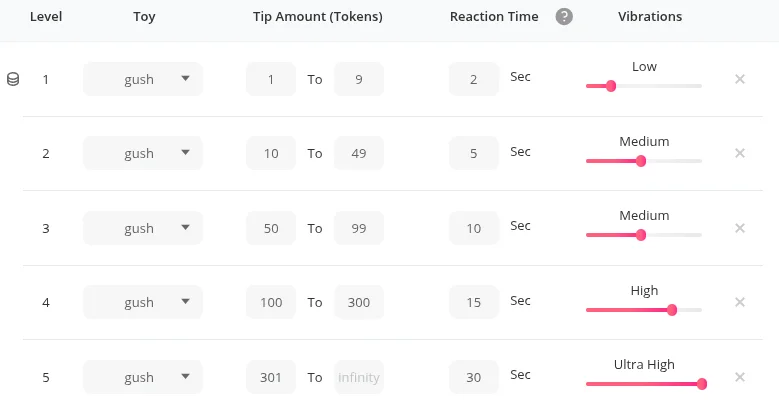Delete level 4 row using X icon
Viewport: 779px width, 409px height.
[740, 302]
